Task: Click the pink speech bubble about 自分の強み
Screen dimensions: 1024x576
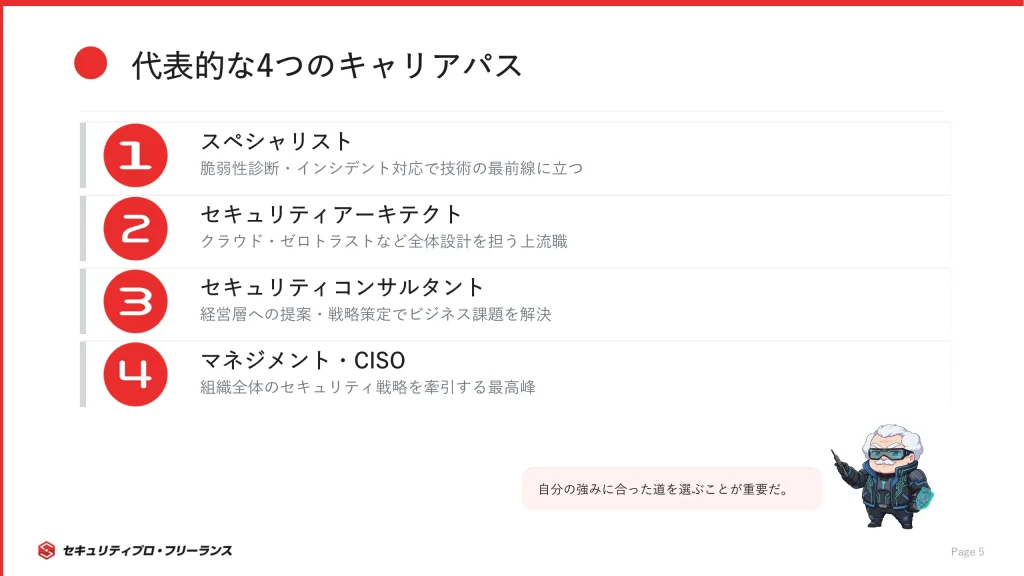Action: coord(671,489)
